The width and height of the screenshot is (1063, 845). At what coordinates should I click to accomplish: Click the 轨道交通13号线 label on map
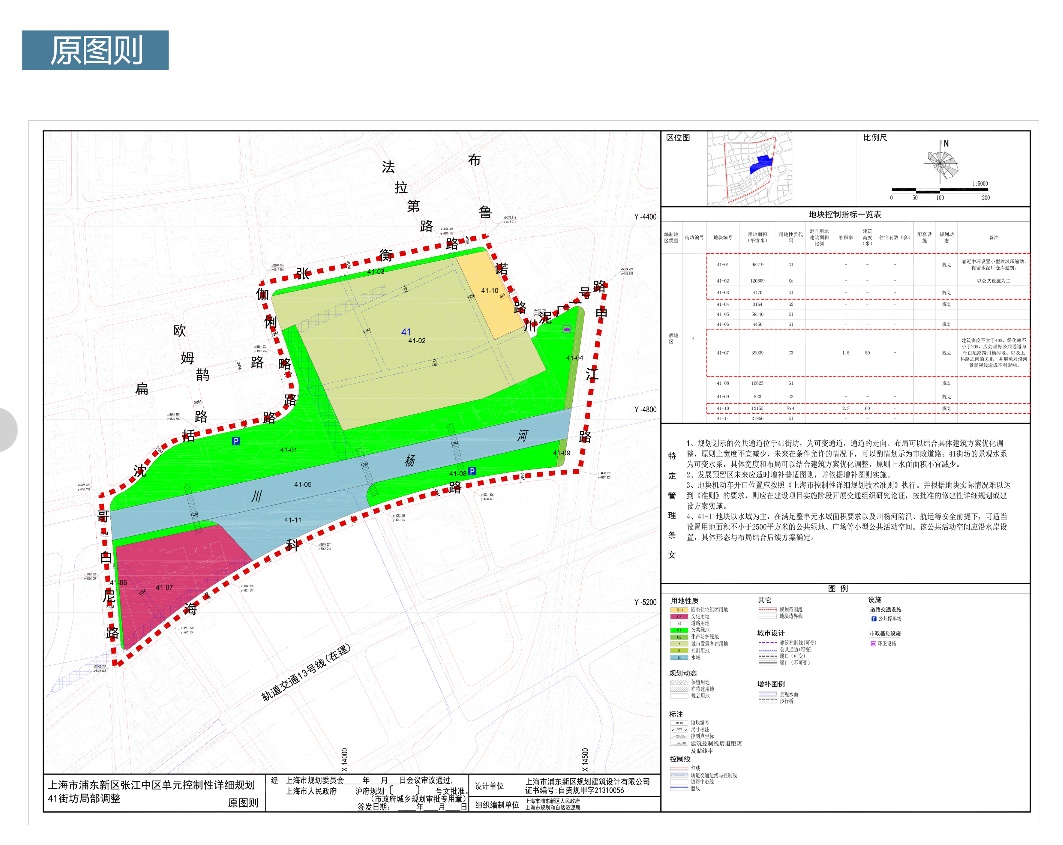(310, 678)
